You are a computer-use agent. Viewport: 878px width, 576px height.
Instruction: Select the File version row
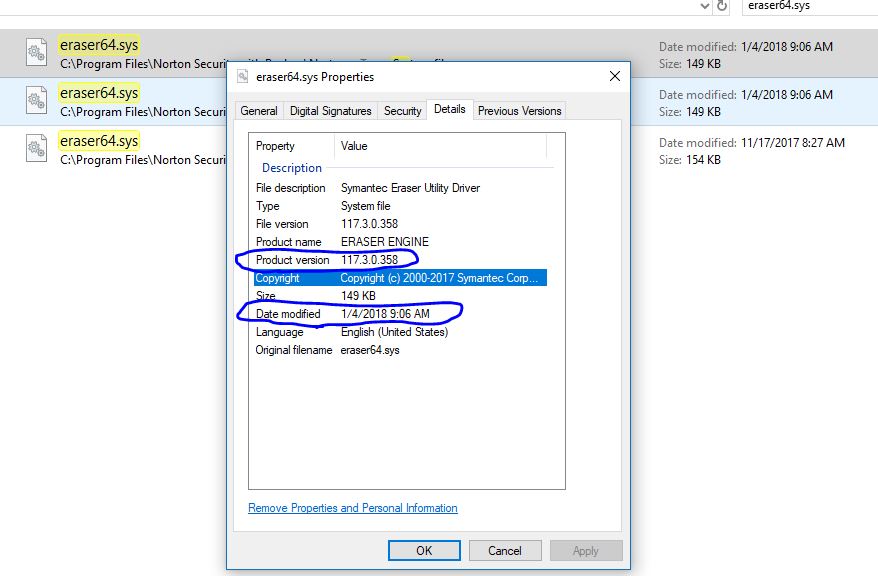point(400,224)
